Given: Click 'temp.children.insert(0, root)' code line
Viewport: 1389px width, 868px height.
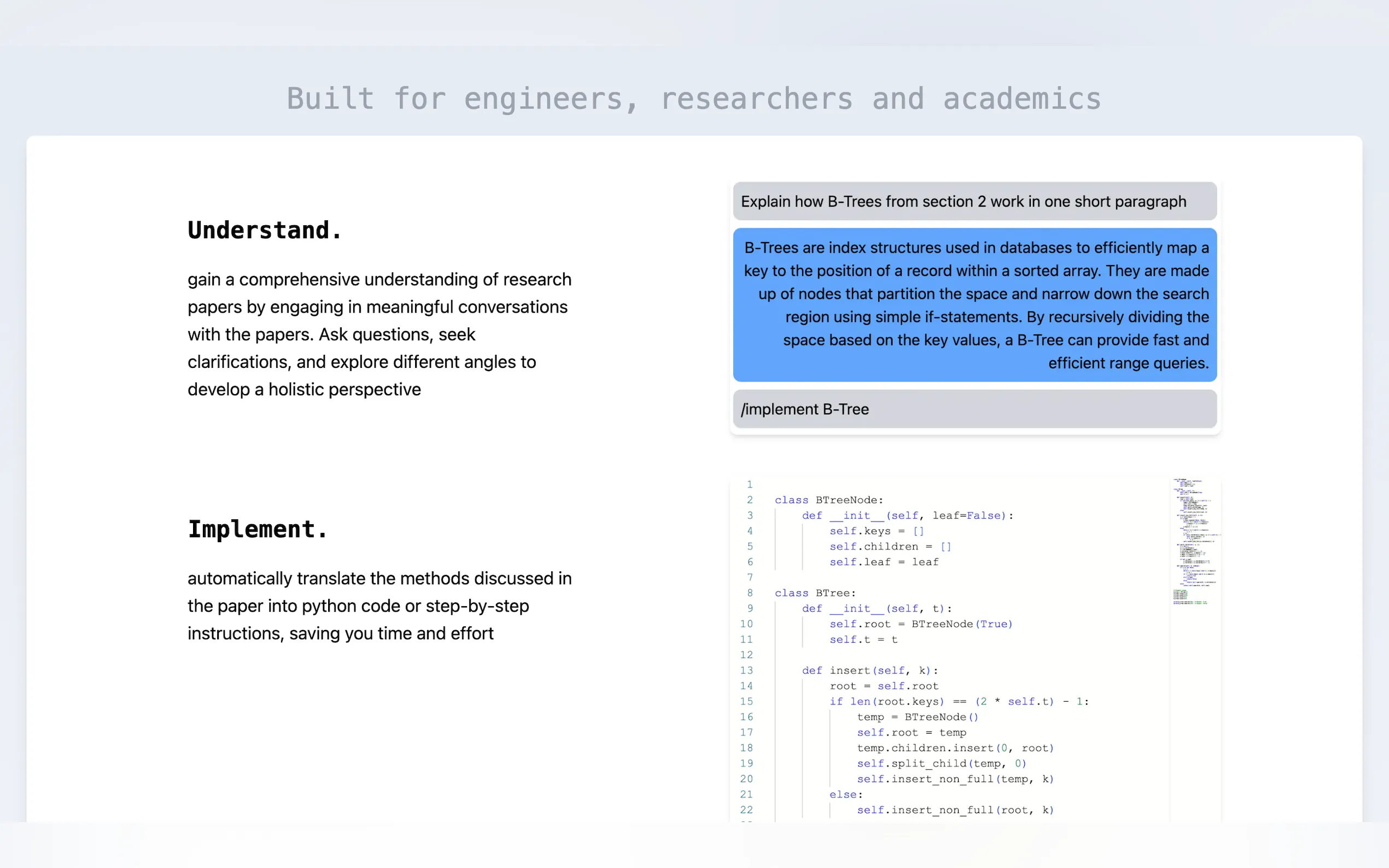Looking at the screenshot, I should coord(955,748).
